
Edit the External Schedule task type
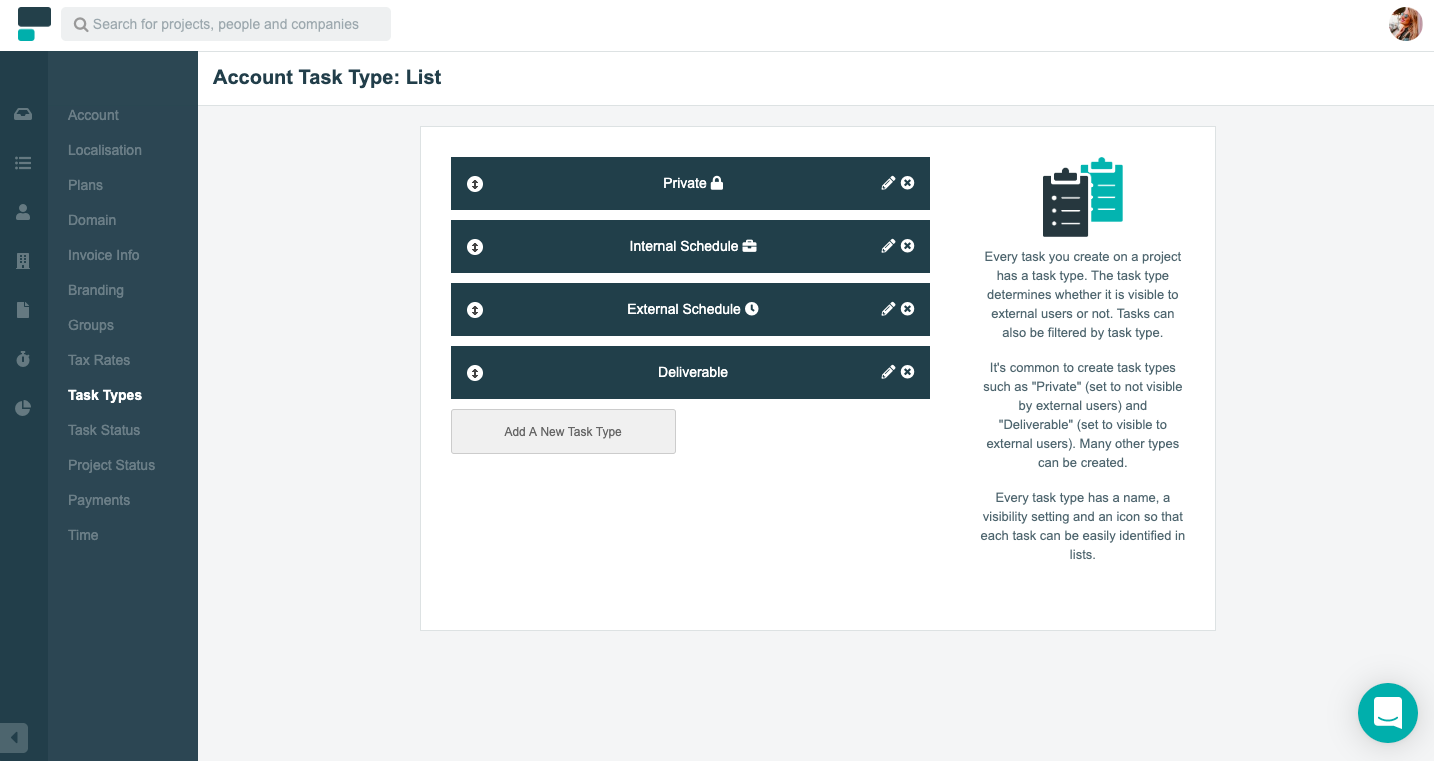click(888, 309)
